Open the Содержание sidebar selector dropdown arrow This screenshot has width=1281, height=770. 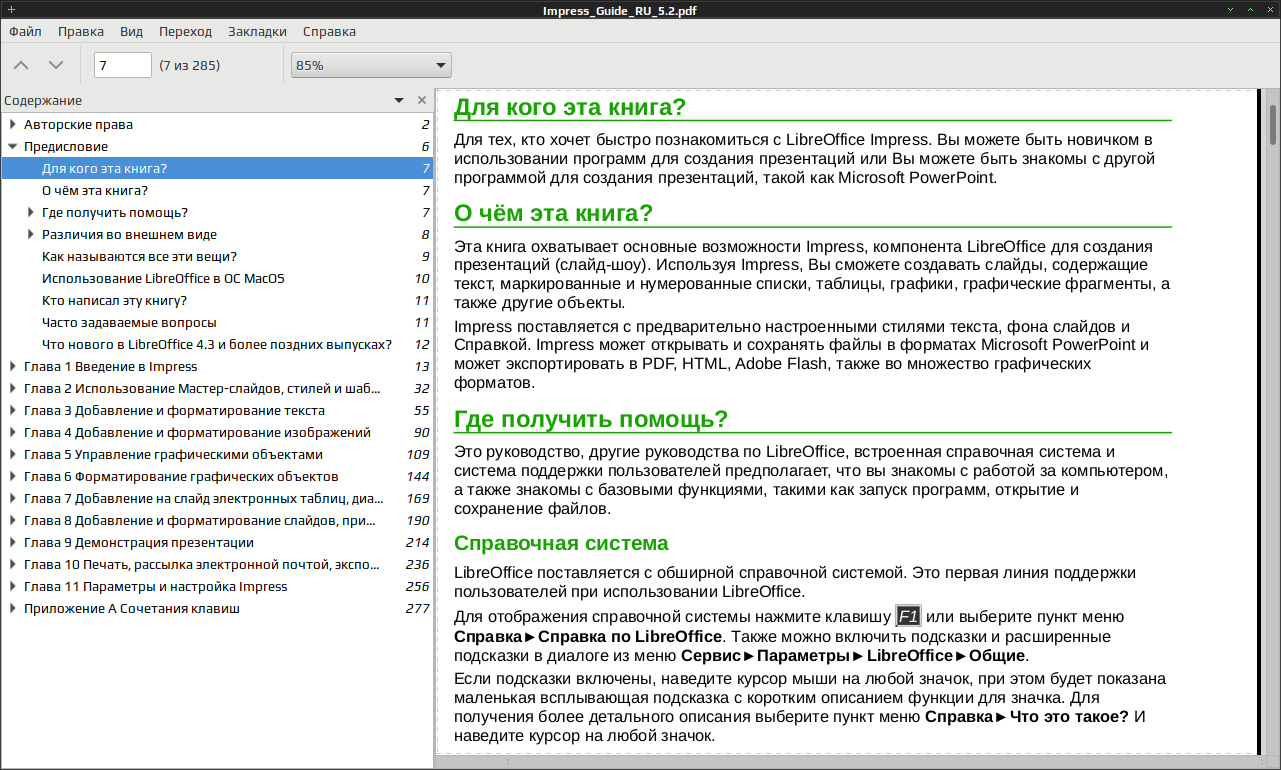pyautogui.click(x=399, y=100)
